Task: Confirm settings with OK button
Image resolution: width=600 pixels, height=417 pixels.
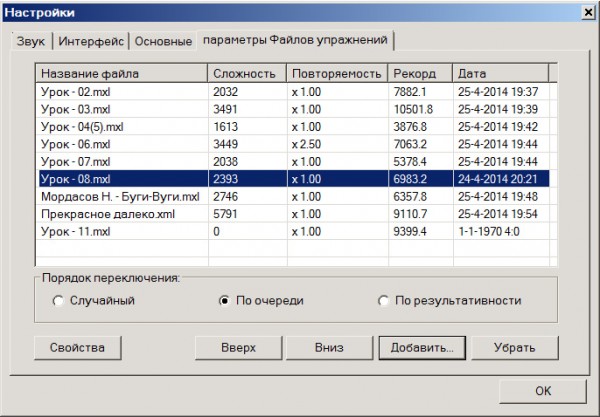Action: tap(541, 392)
